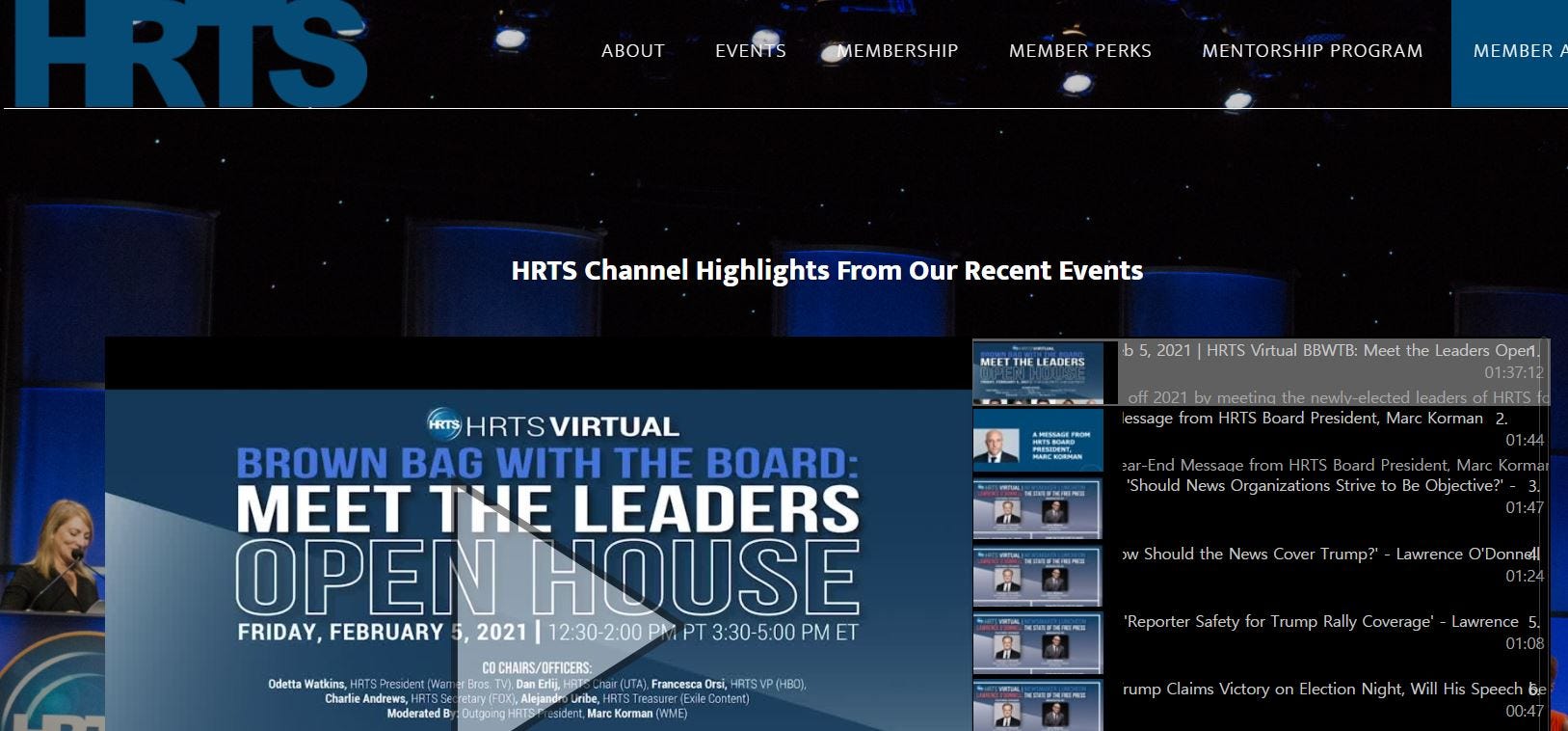Click the blue MEMBER button in navigation

pos(1509,53)
